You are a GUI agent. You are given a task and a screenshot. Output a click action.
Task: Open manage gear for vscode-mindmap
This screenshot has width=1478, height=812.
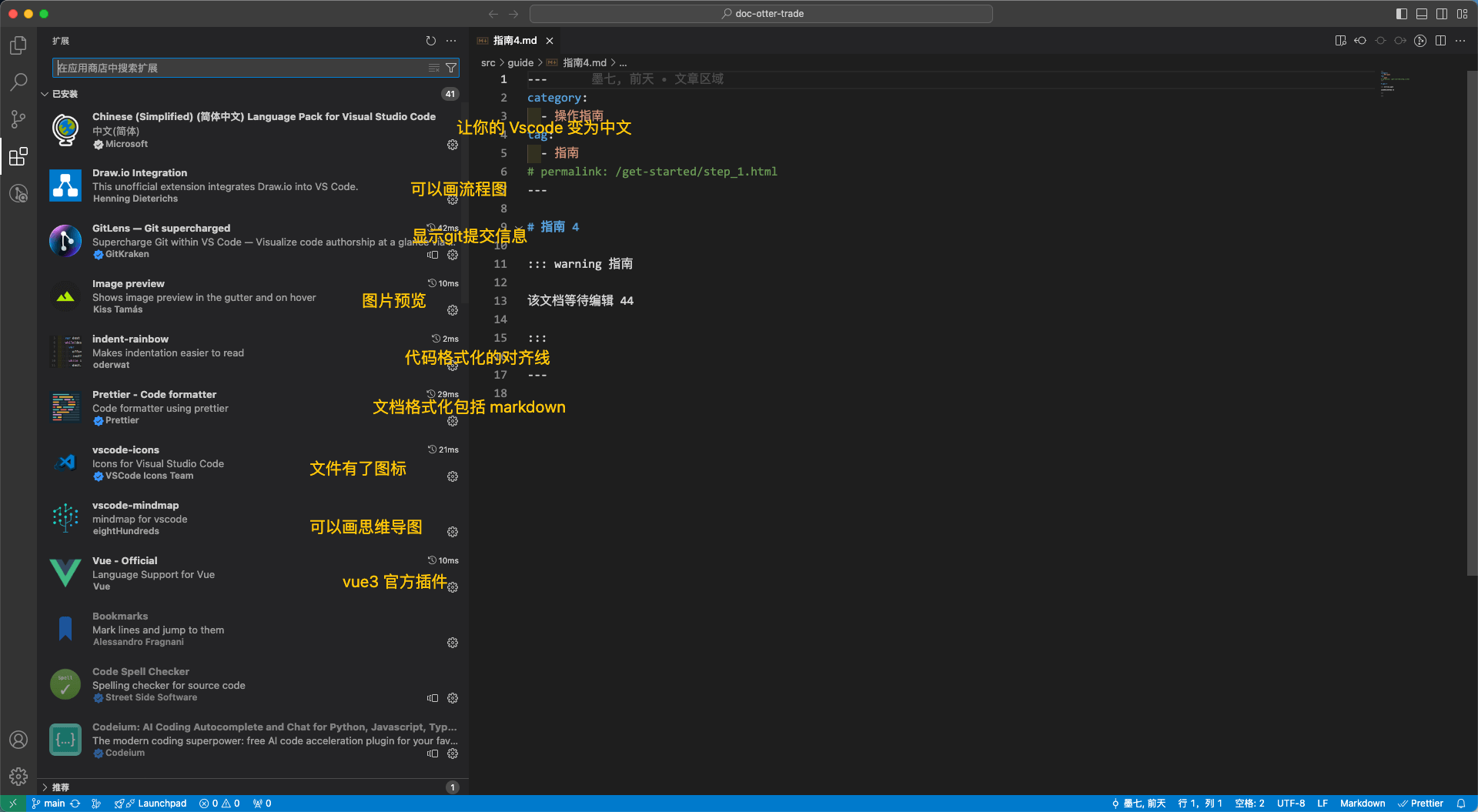[x=453, y=532]
